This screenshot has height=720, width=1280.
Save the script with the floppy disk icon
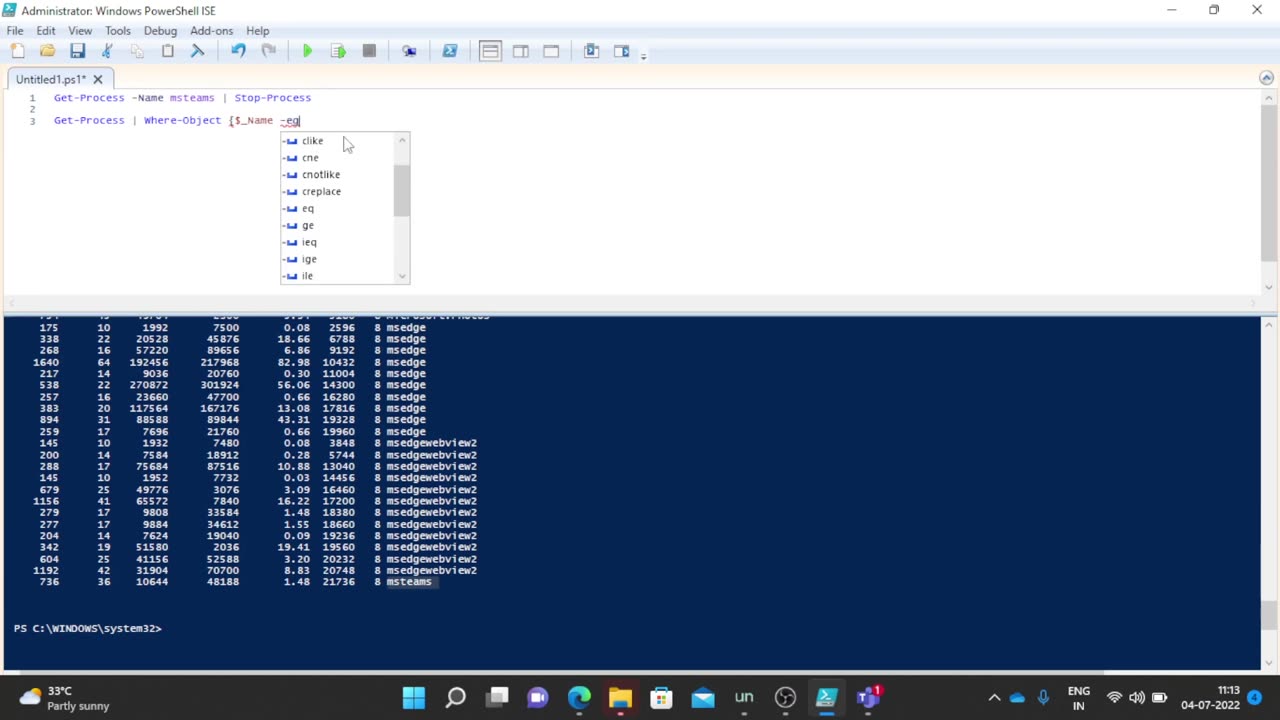click(77, 51)
